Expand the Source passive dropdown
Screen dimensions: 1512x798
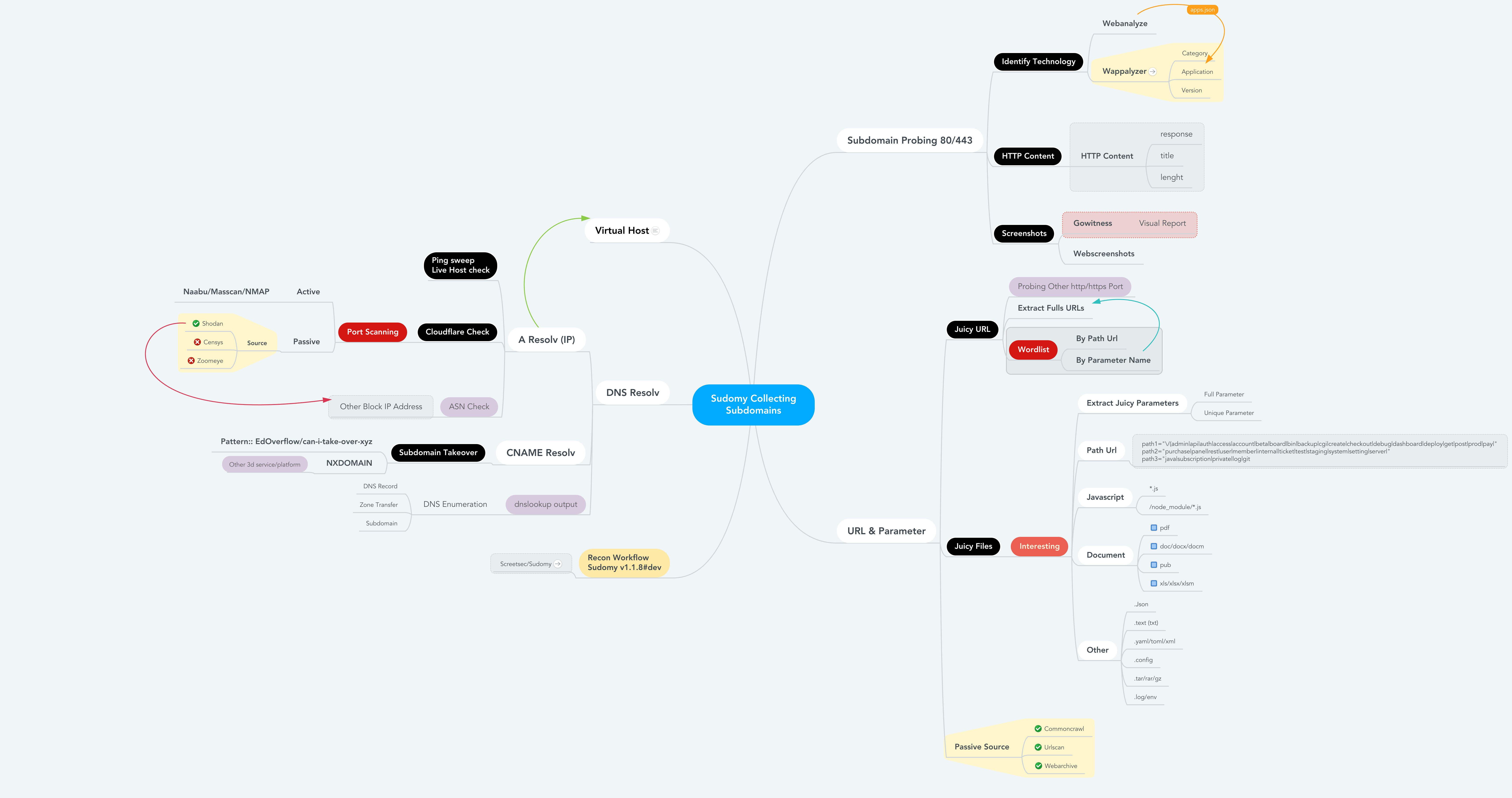click(x=258, y=341)
